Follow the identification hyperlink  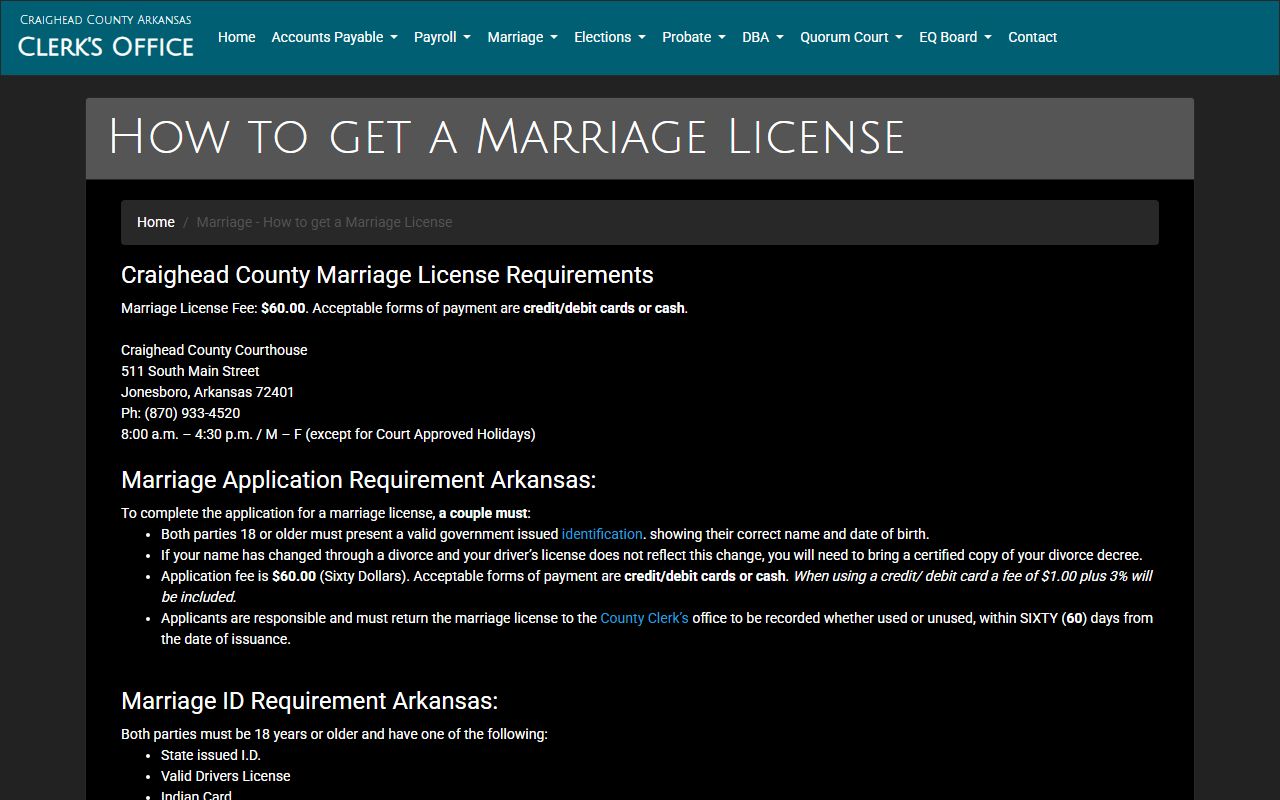(x=602, y=534)
